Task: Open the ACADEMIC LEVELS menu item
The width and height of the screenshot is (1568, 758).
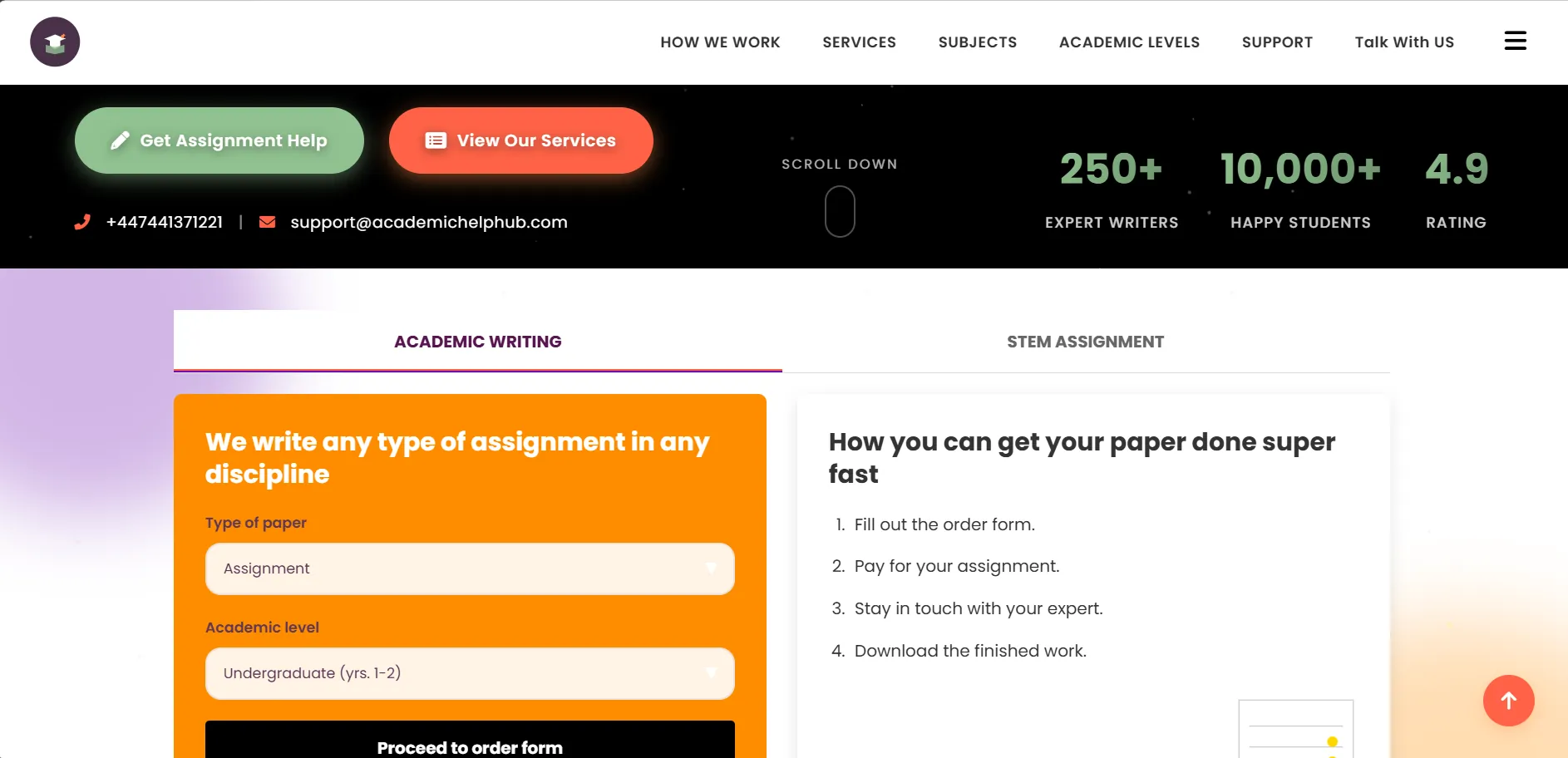Action: (1129, 42)
